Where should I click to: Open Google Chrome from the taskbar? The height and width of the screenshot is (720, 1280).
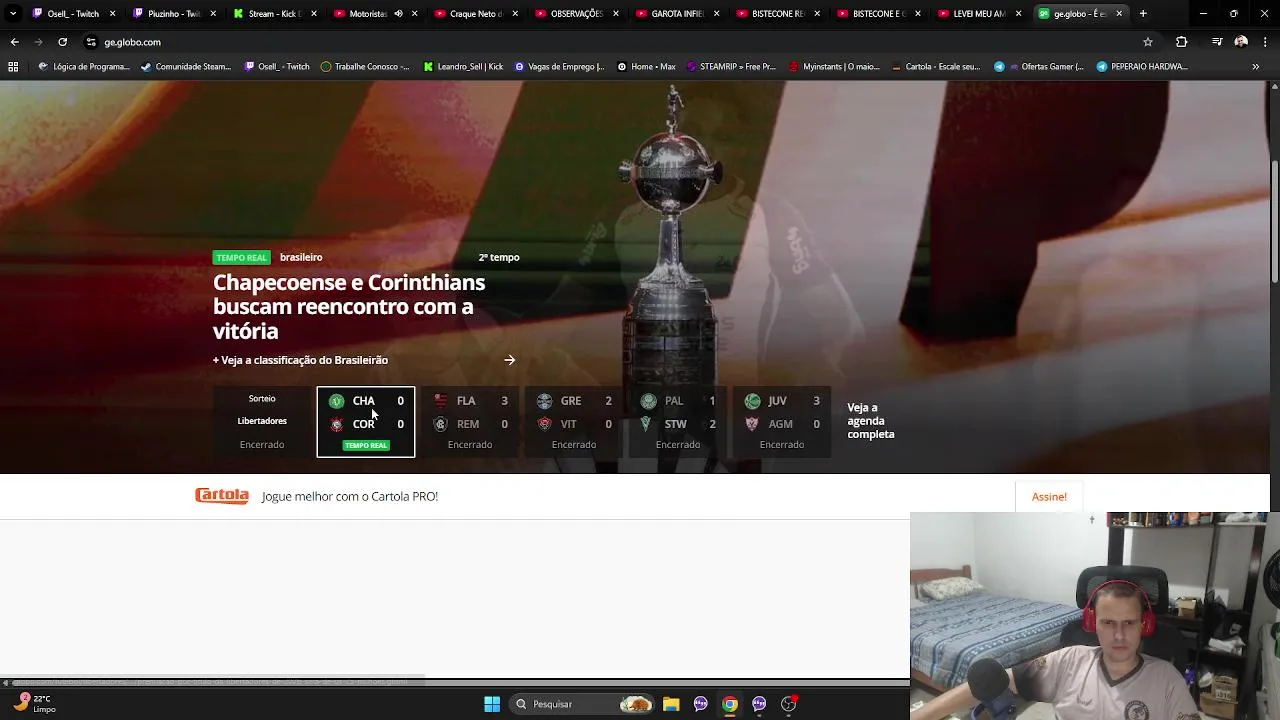(730, 704)
